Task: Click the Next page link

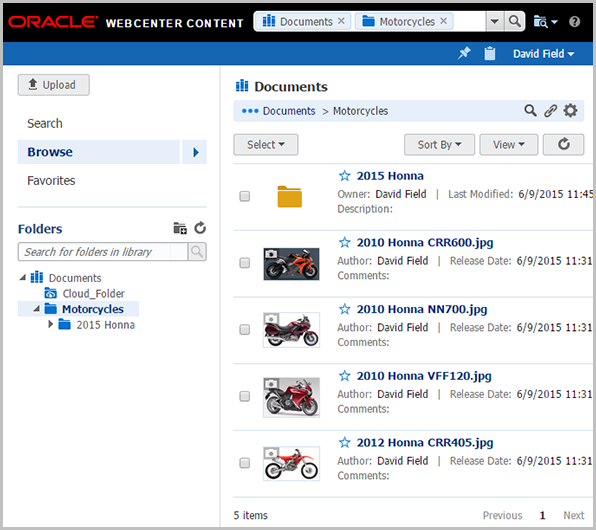Action: [x=574, y=516]
